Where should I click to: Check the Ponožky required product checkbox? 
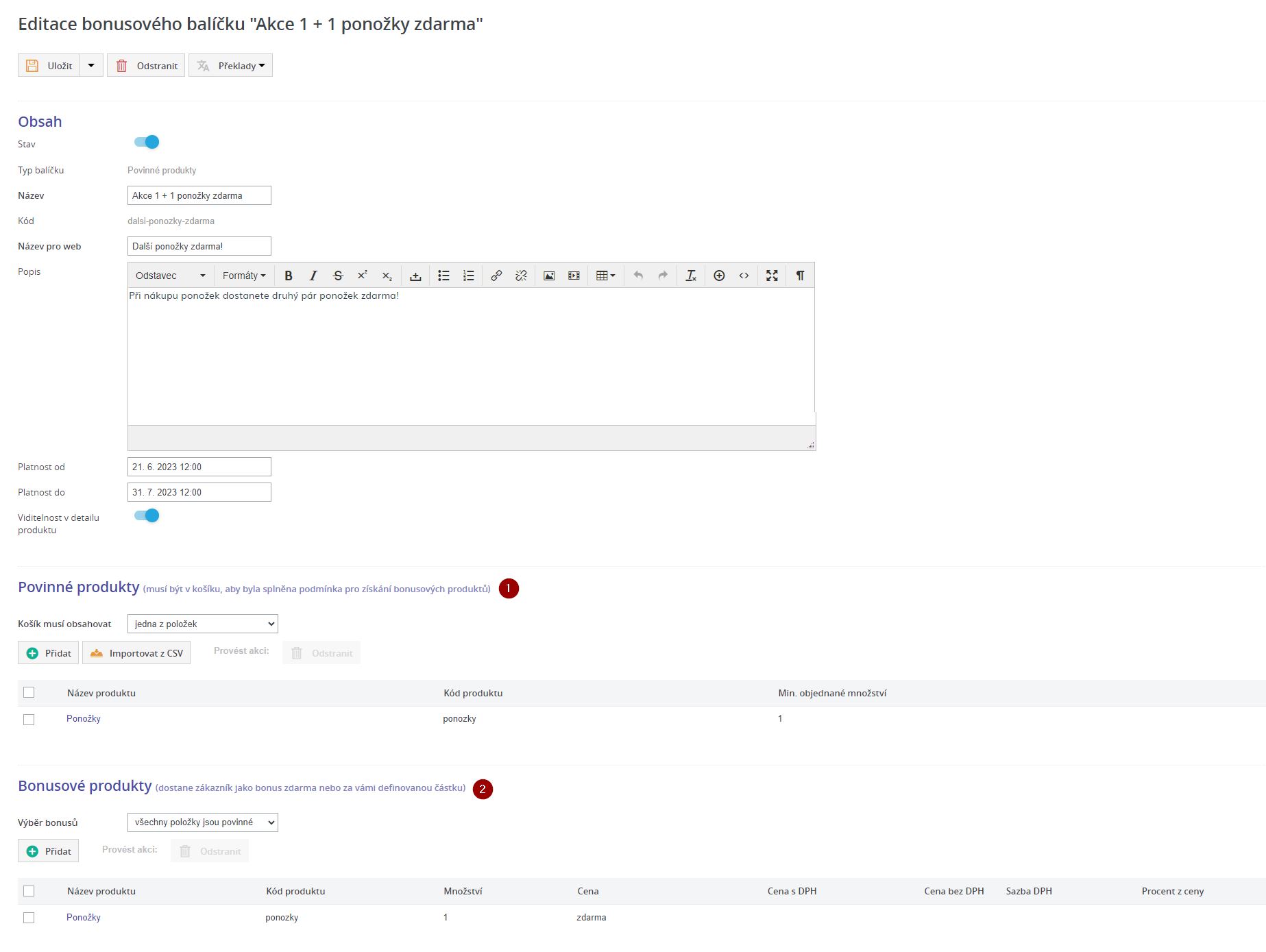click(29, 719)
